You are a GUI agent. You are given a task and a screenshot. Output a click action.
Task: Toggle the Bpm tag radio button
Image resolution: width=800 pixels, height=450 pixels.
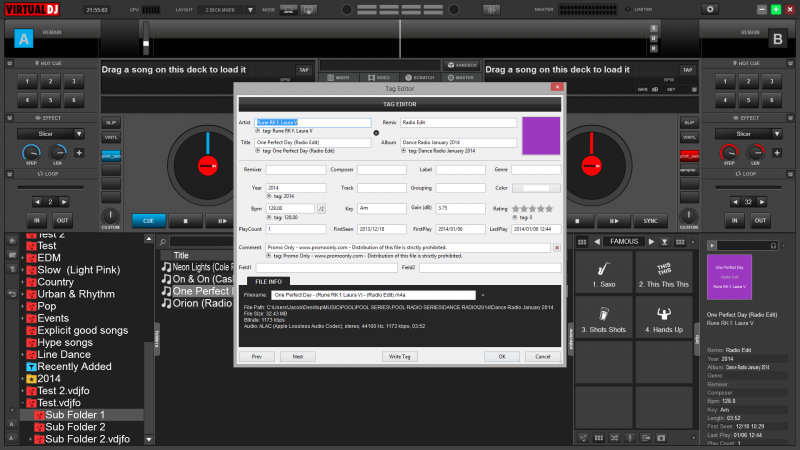pos(269,217)
